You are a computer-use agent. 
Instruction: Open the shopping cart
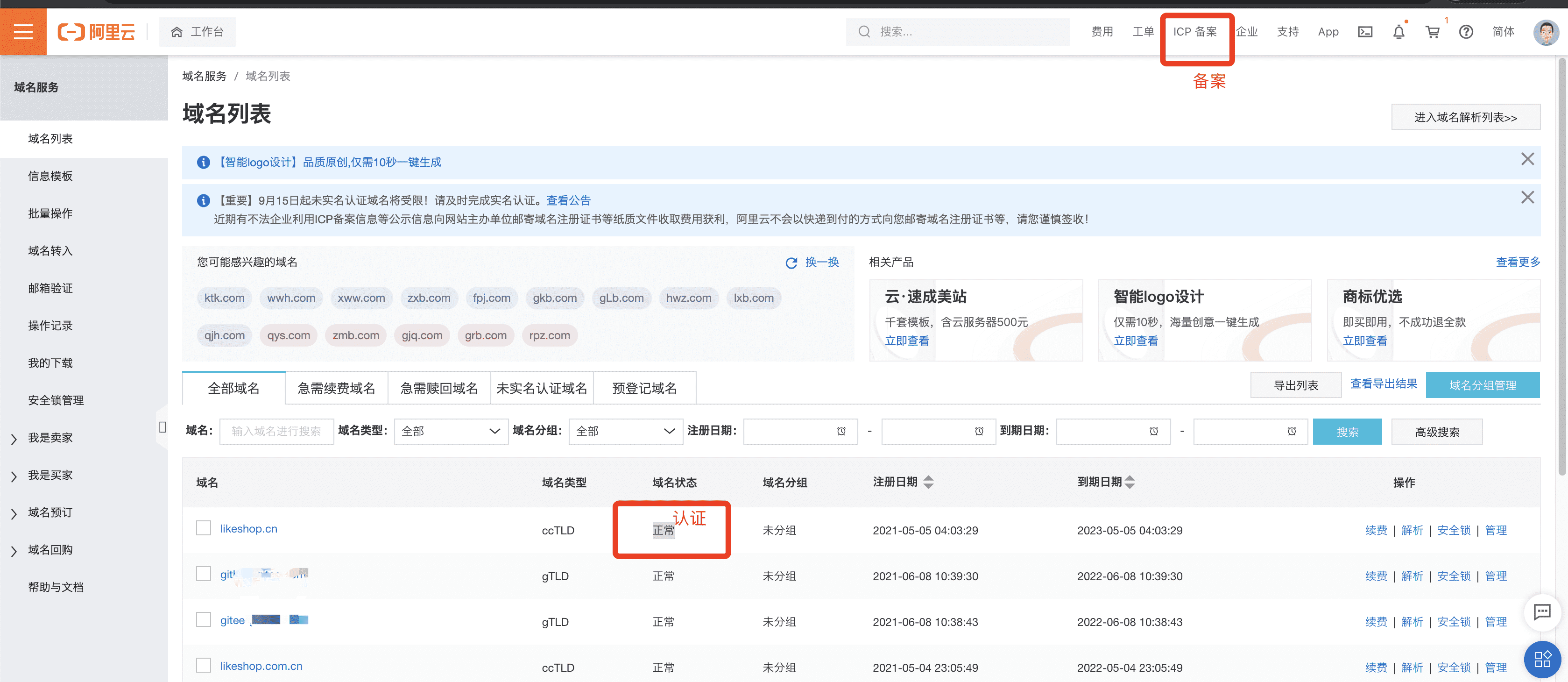click(1432, 32)
